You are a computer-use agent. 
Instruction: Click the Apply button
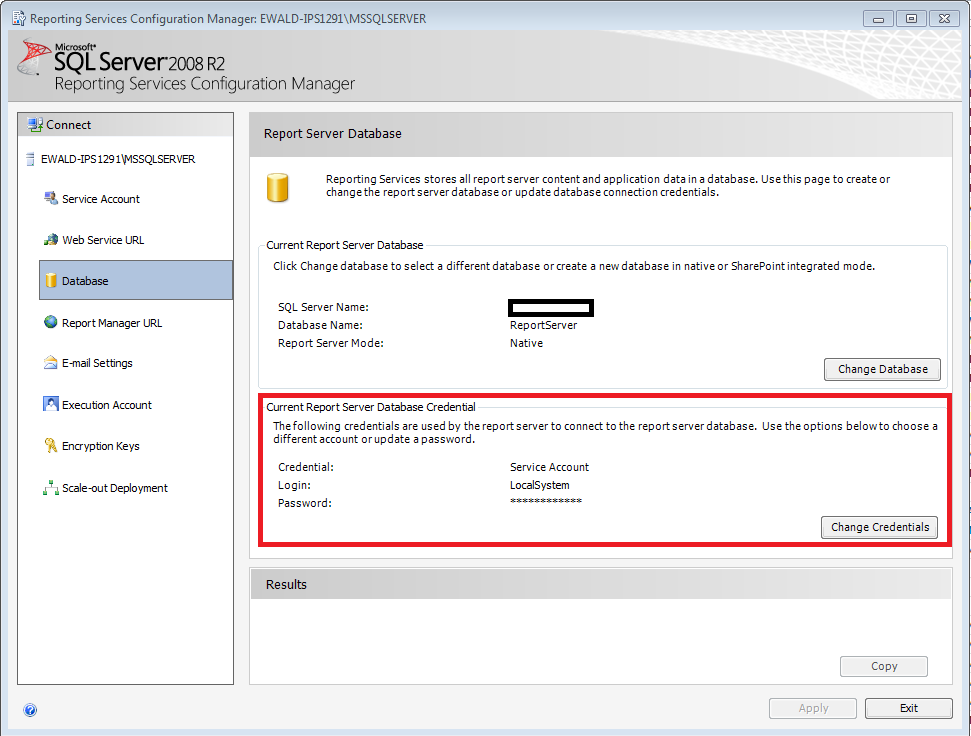812,708
